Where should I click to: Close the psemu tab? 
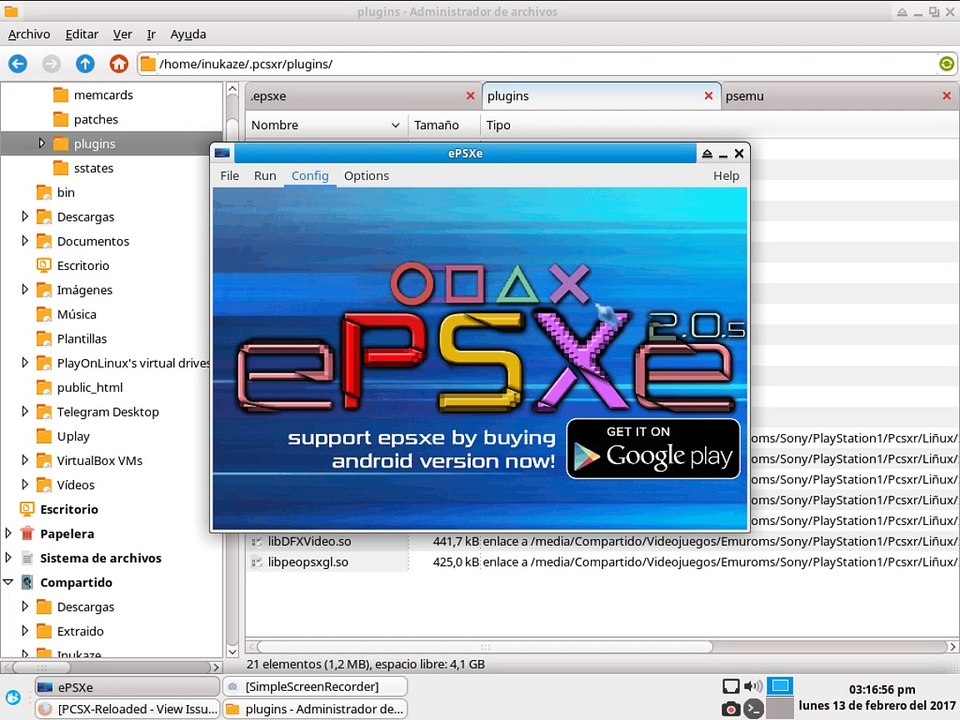[947, 96]
